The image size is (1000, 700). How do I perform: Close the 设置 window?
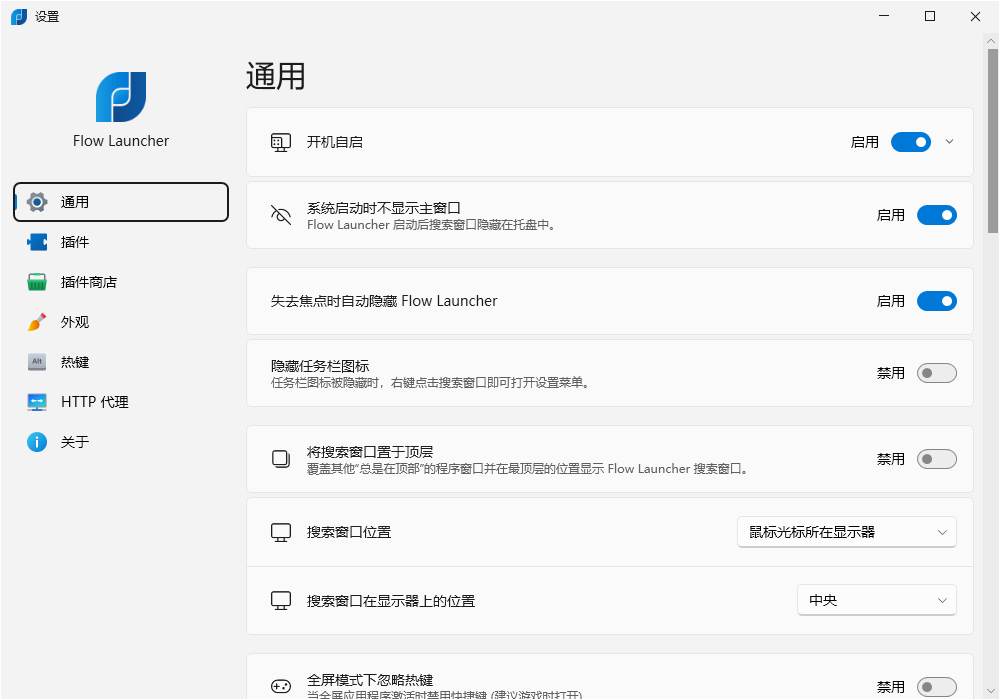click(976, 17)
